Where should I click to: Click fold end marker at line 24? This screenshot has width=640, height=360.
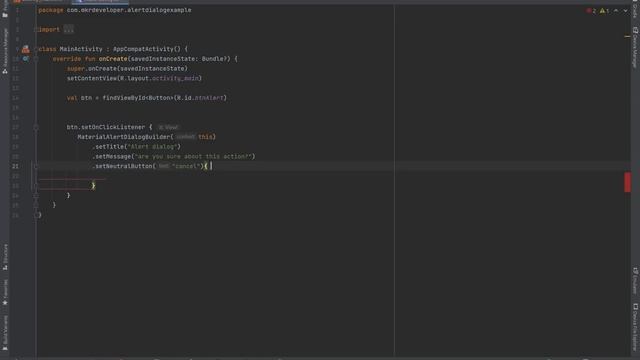click(x=36, y=196)
